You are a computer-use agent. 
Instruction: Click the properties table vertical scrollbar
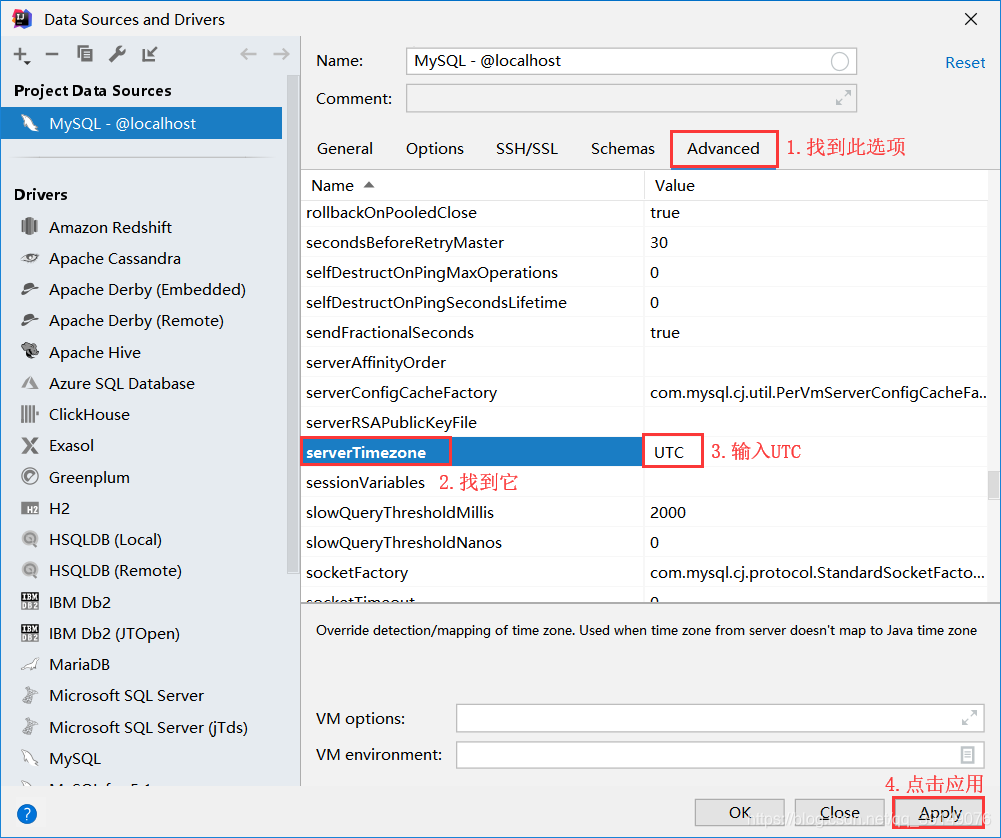pos(993,485)
